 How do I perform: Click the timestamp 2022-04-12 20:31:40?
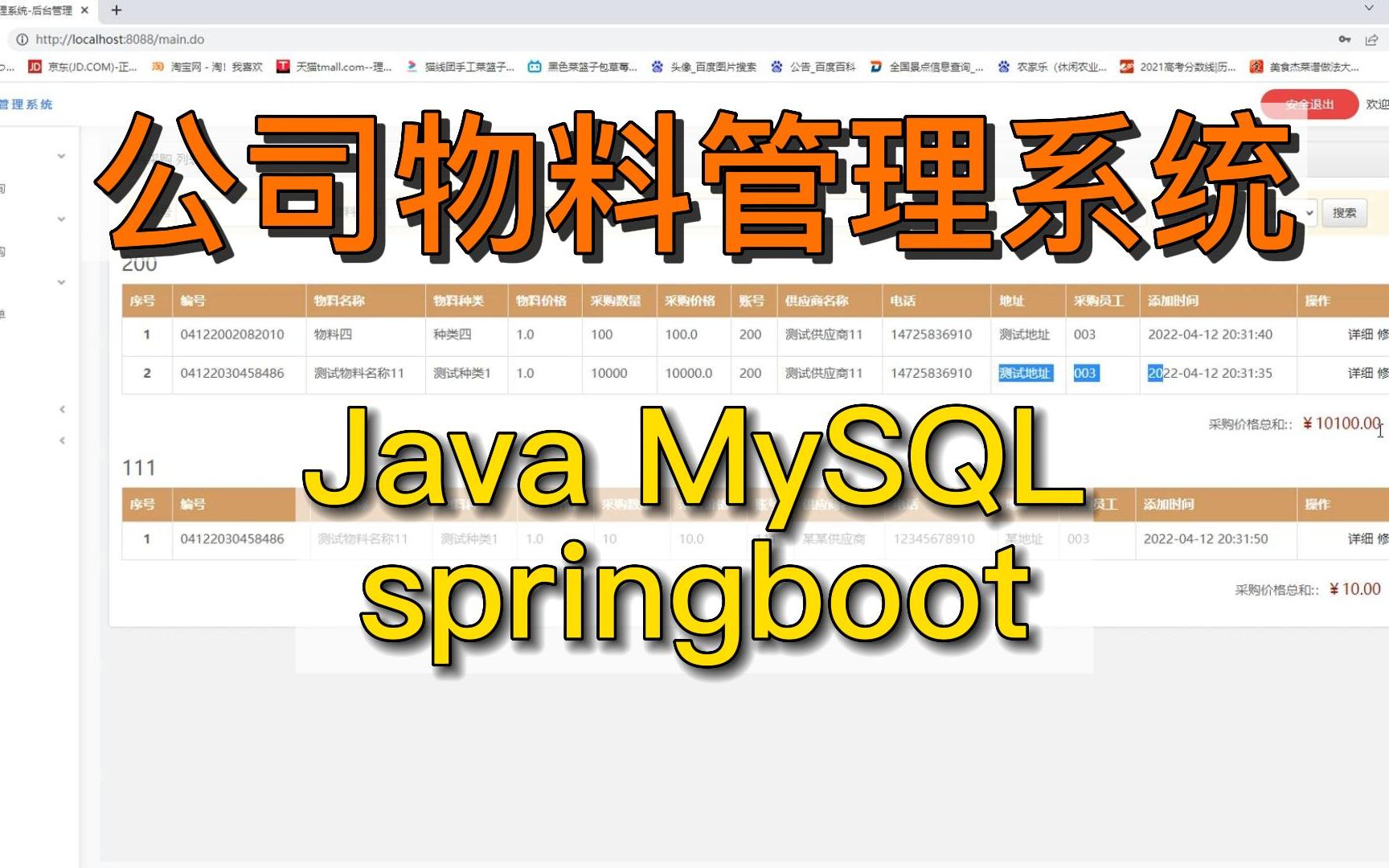tap(1211, 334)
